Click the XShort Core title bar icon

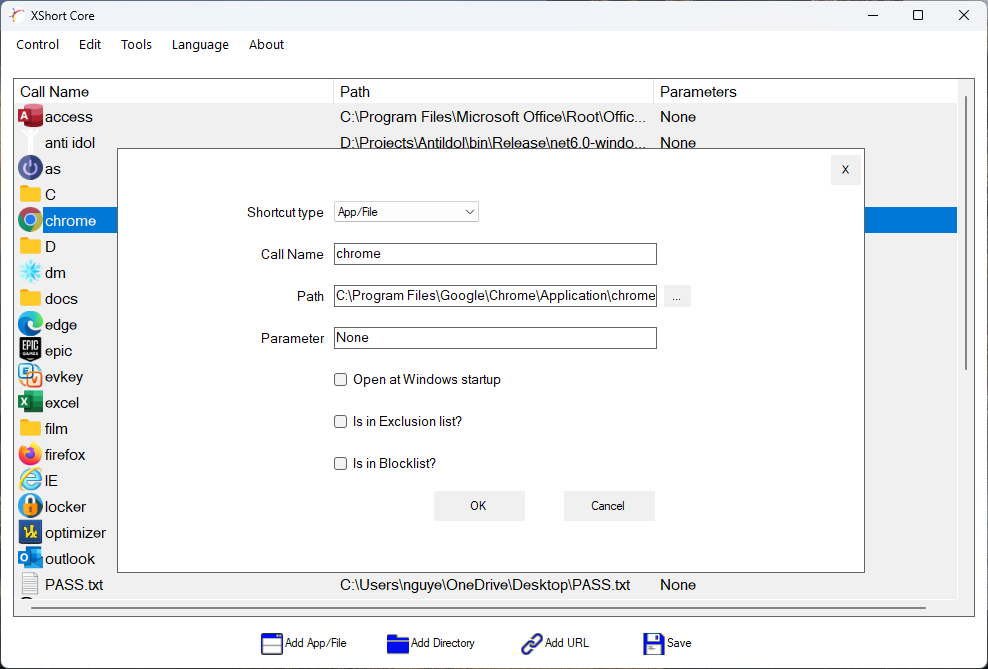[x=17, y=15]
